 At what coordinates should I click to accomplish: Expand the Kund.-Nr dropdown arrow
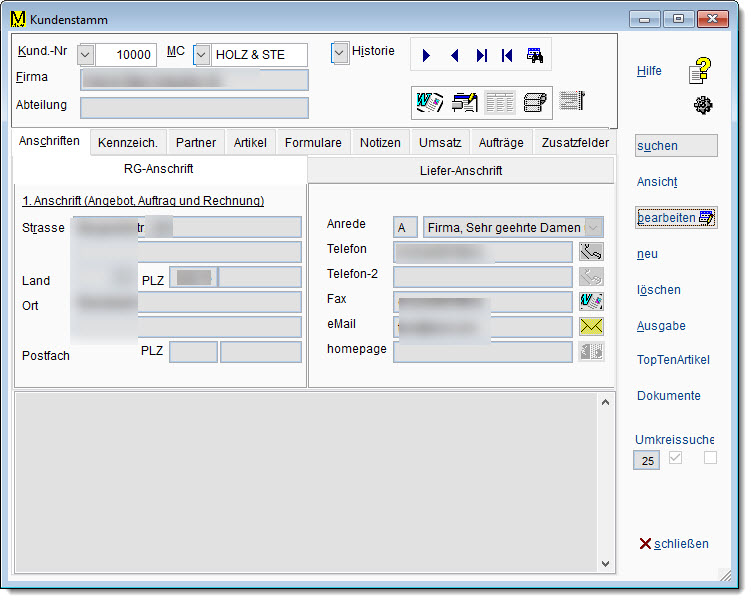tap(85, 55)
